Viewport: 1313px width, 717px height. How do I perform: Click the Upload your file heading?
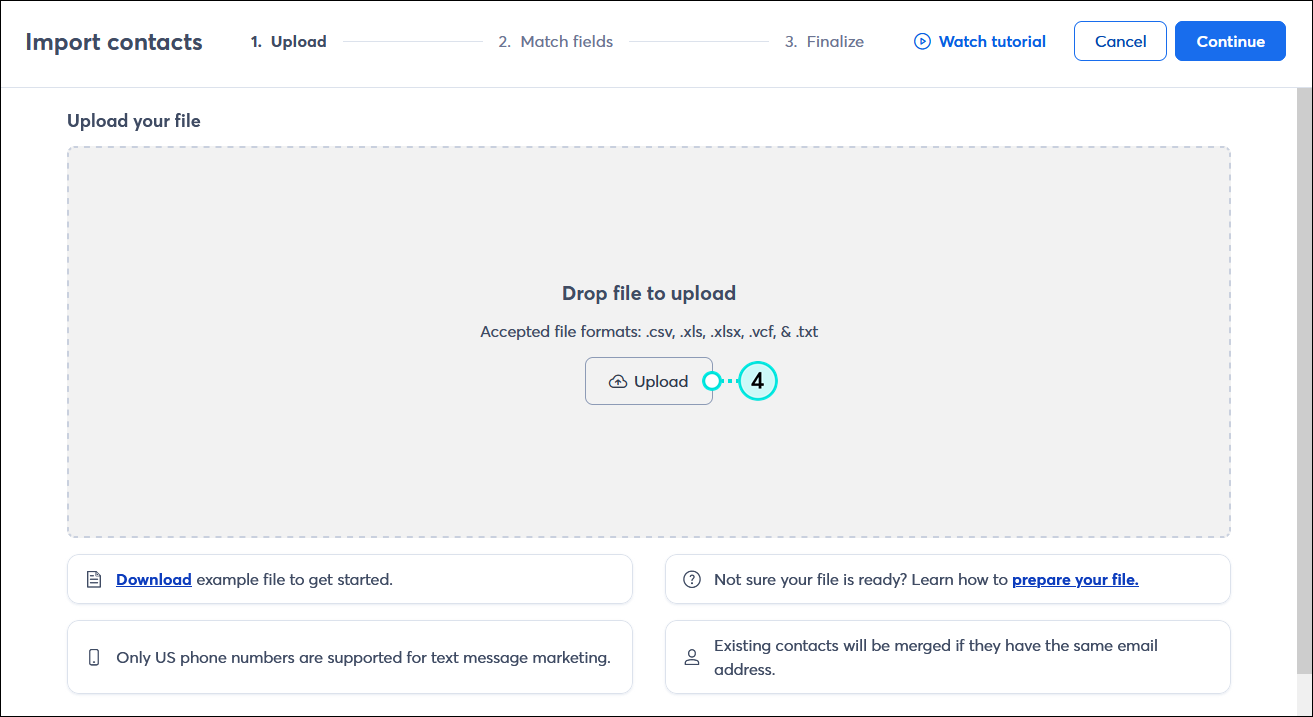coord(134,121)
